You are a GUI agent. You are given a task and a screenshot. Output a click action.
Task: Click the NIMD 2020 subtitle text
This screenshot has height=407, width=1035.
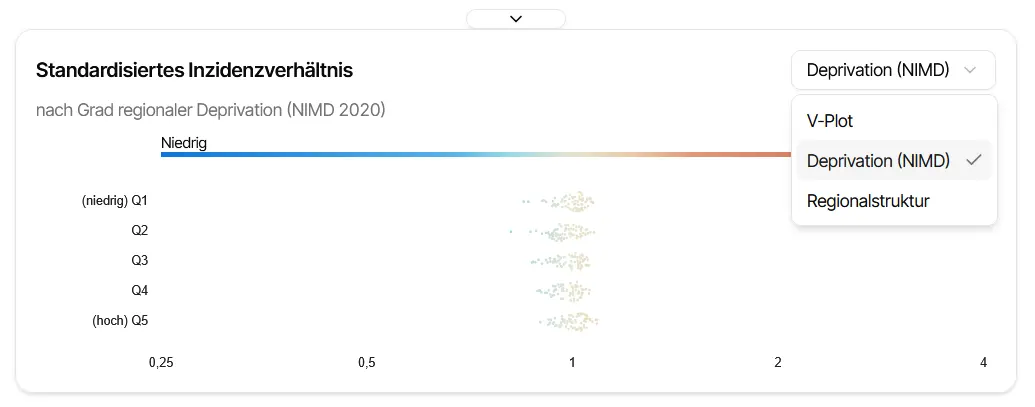tap(210, 109)
